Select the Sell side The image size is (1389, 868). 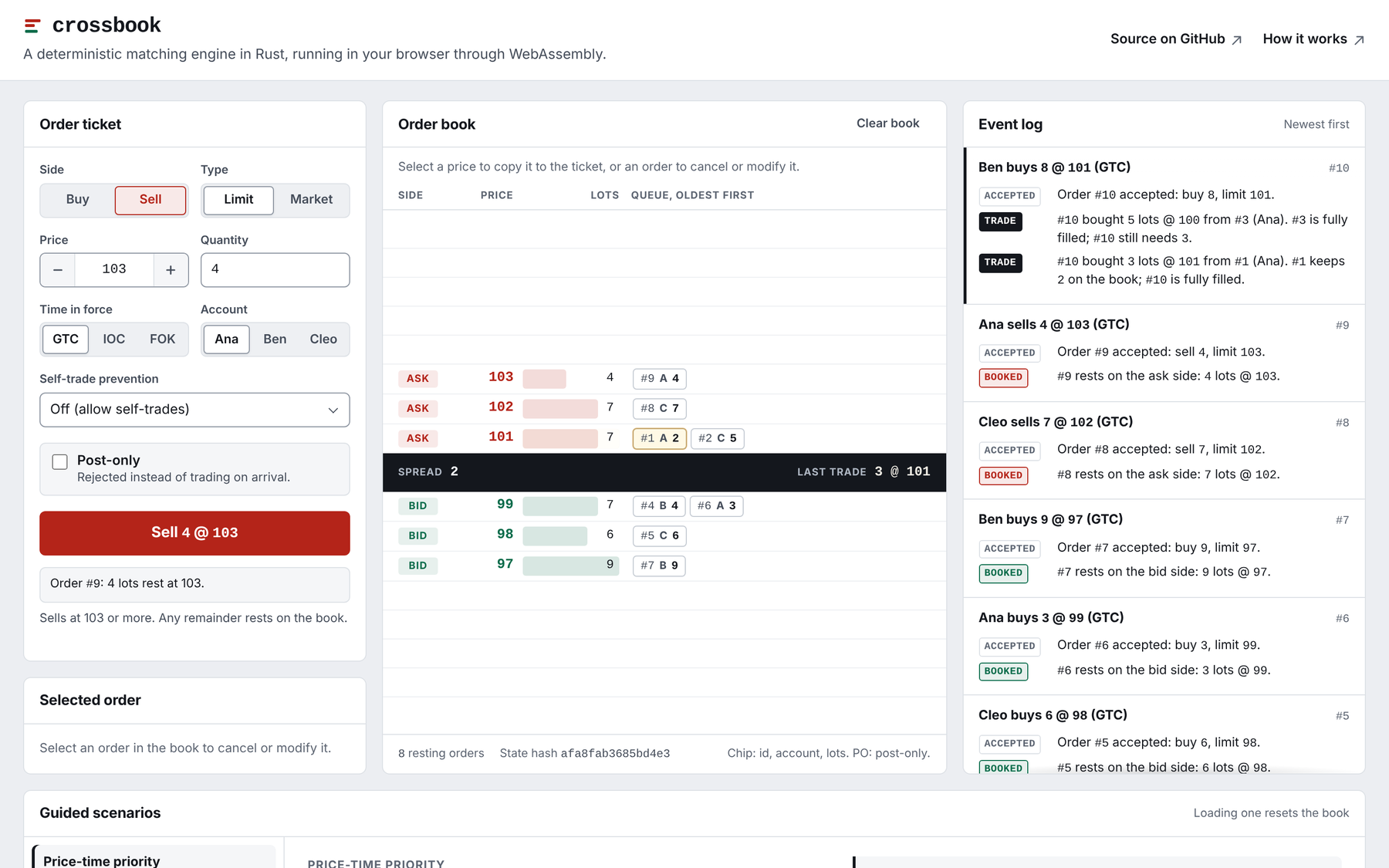[x=150, y=200]
